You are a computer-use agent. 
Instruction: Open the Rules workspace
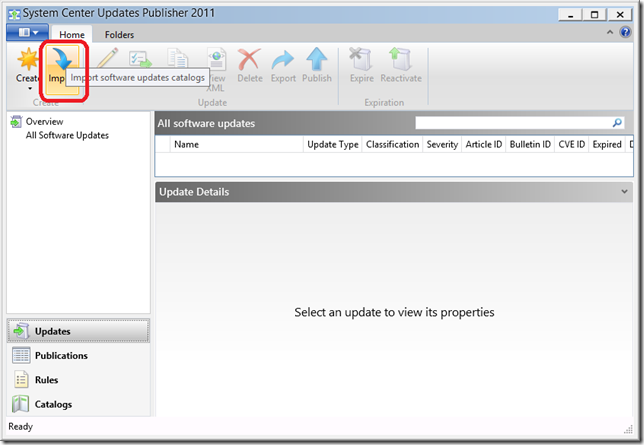tap(78, 380)
